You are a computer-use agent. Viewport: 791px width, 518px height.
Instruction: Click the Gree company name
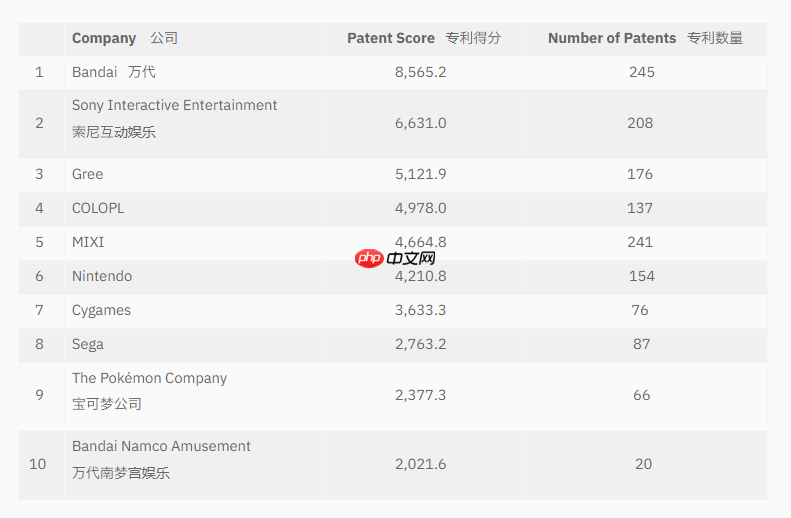point(88,174)
